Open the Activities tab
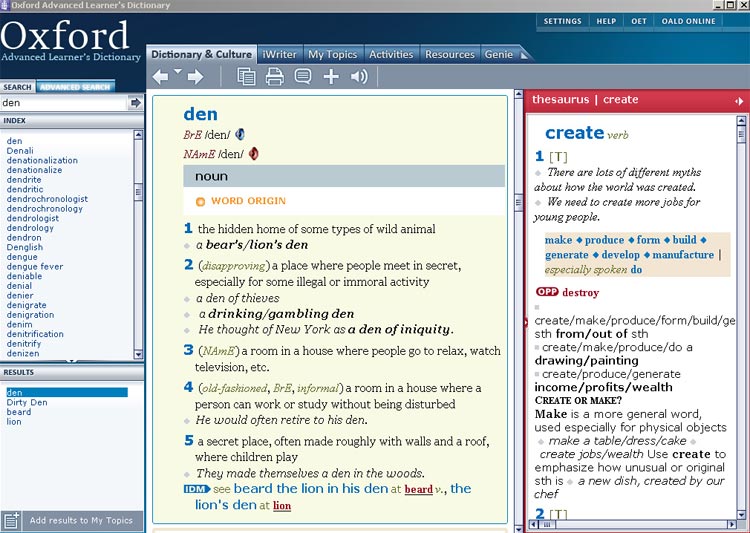Viewport: 750px width, 533px height. 391,55
